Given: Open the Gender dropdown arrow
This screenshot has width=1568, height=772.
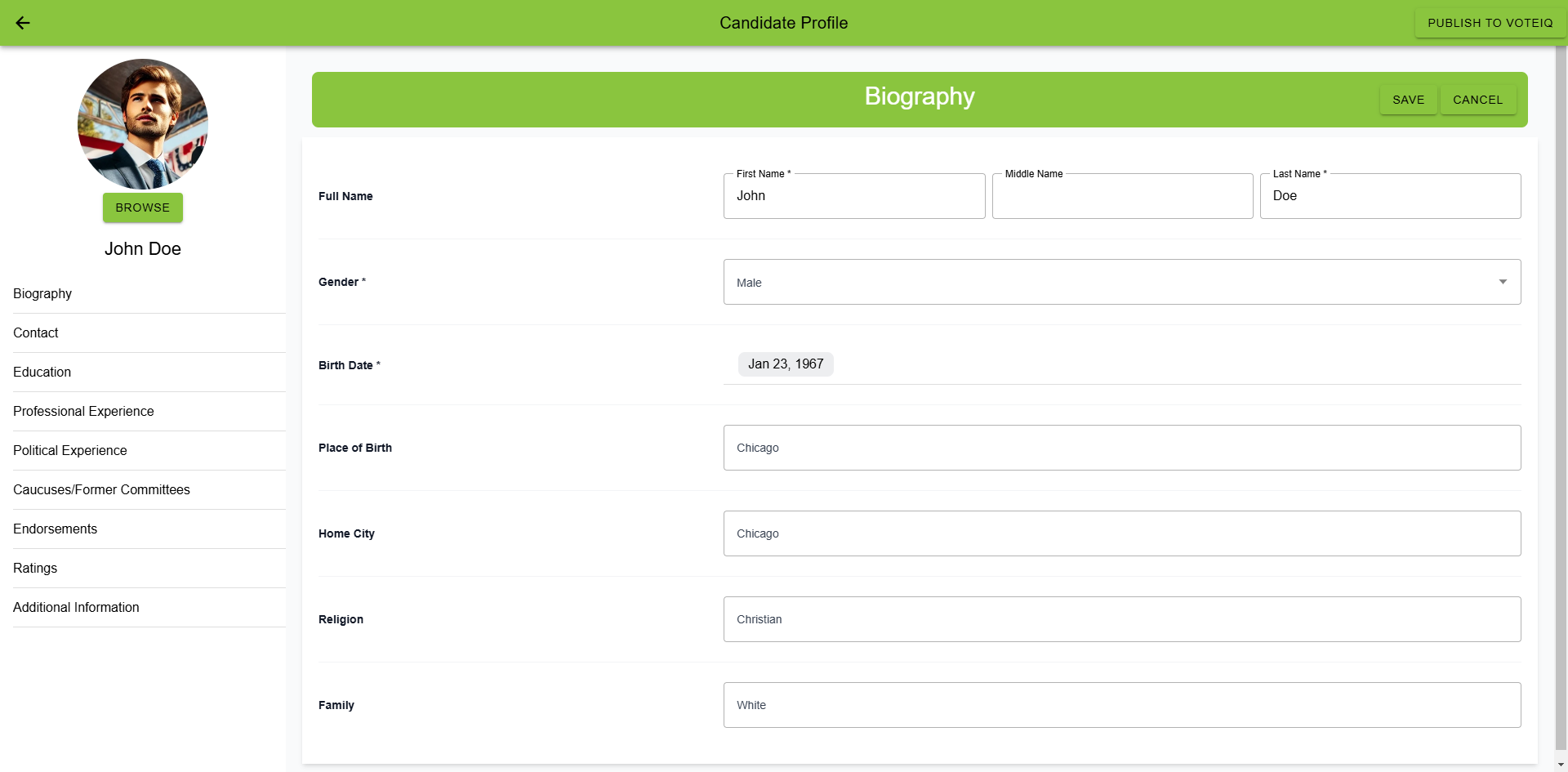Looking at the screenshot, I should click(x=1502, y=282).
